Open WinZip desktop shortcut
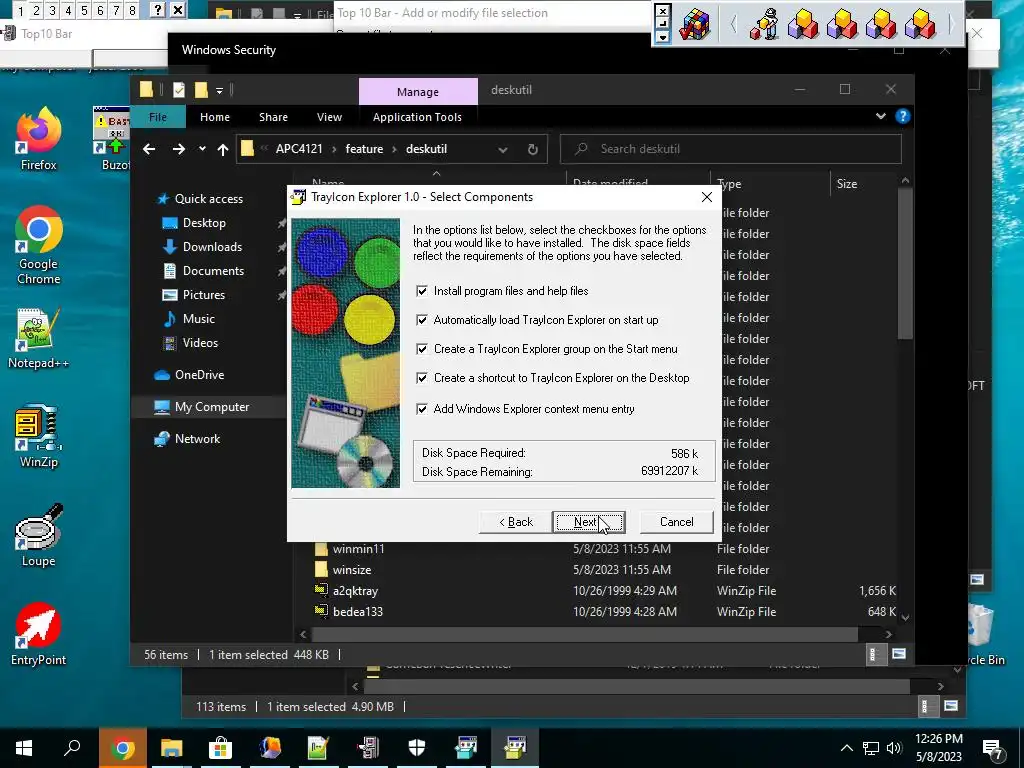 pos(39,436)
